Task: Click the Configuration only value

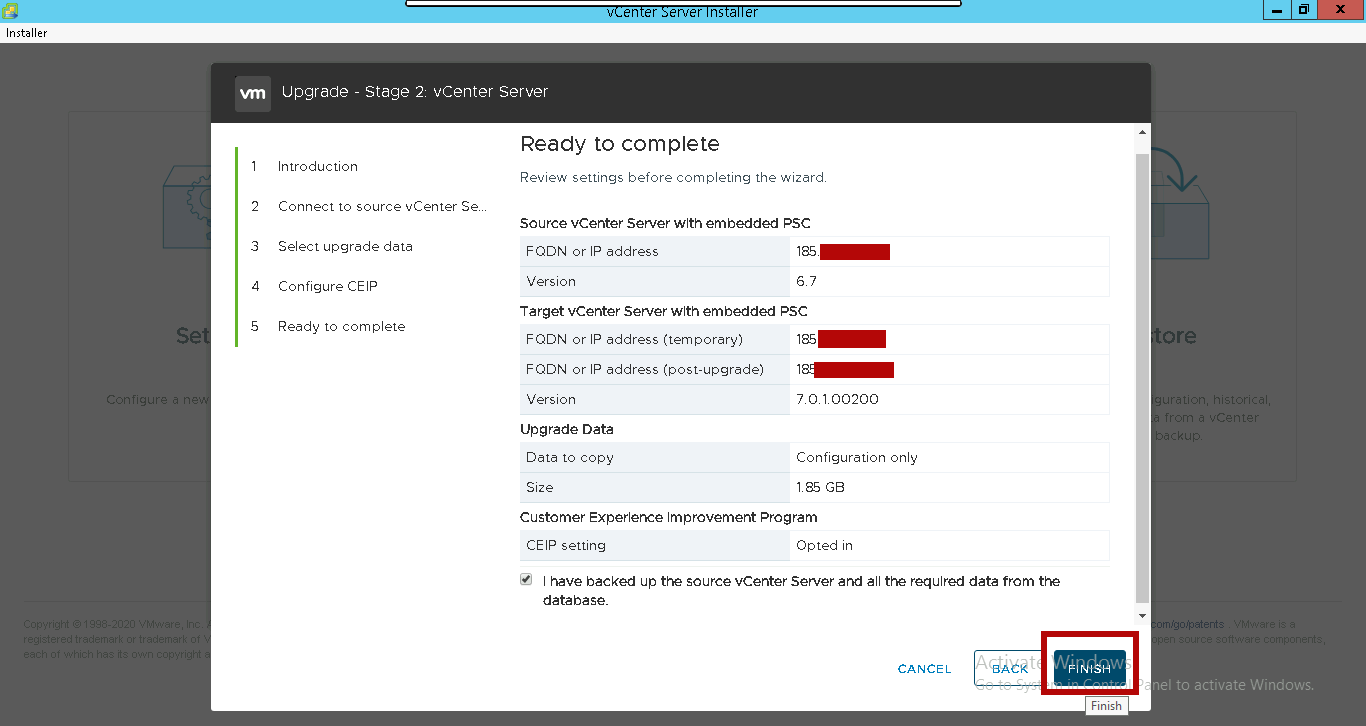Action: (856, 457)
